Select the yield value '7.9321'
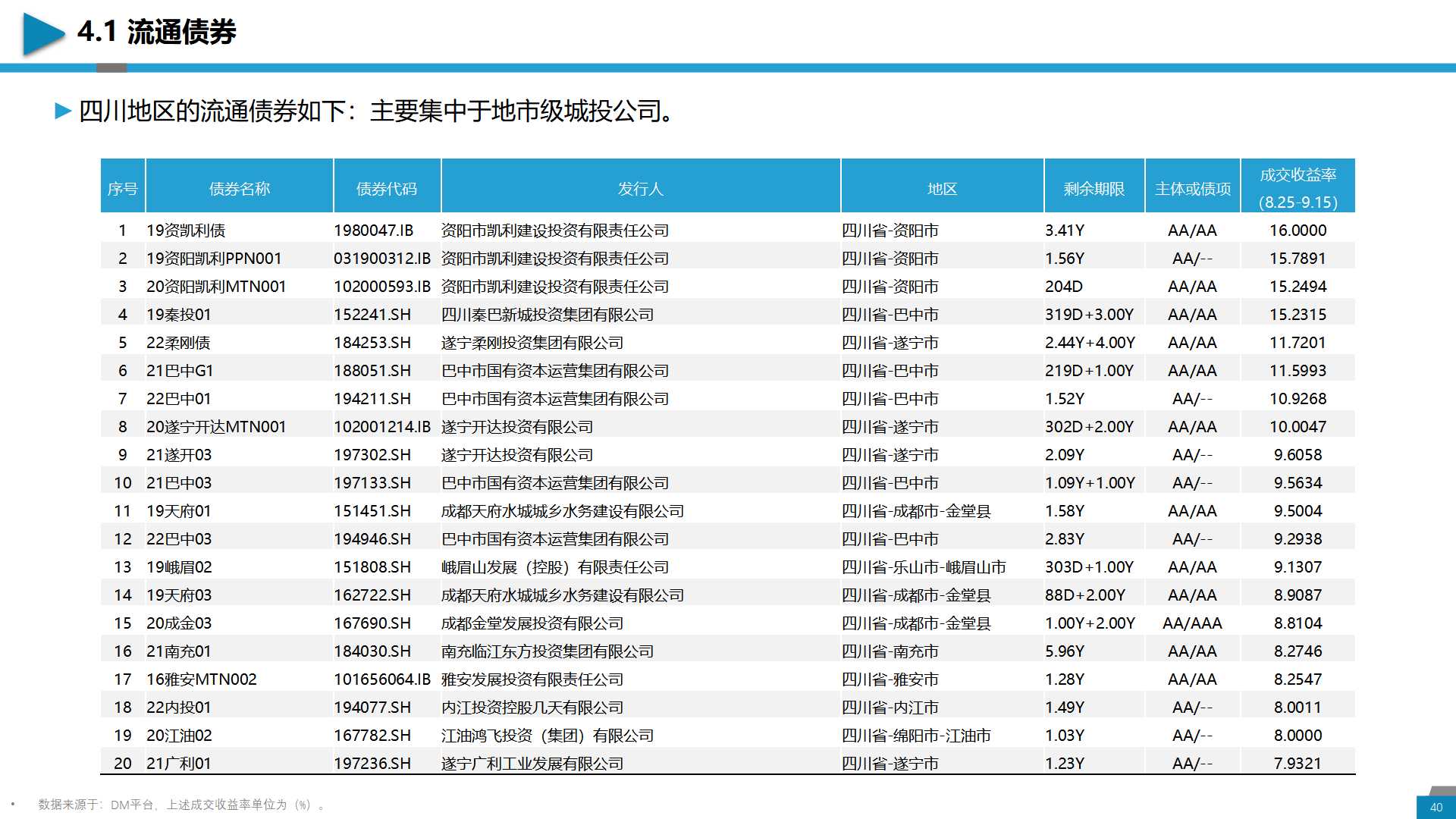Screen dimensions: 1456x819 (1298, 764)
